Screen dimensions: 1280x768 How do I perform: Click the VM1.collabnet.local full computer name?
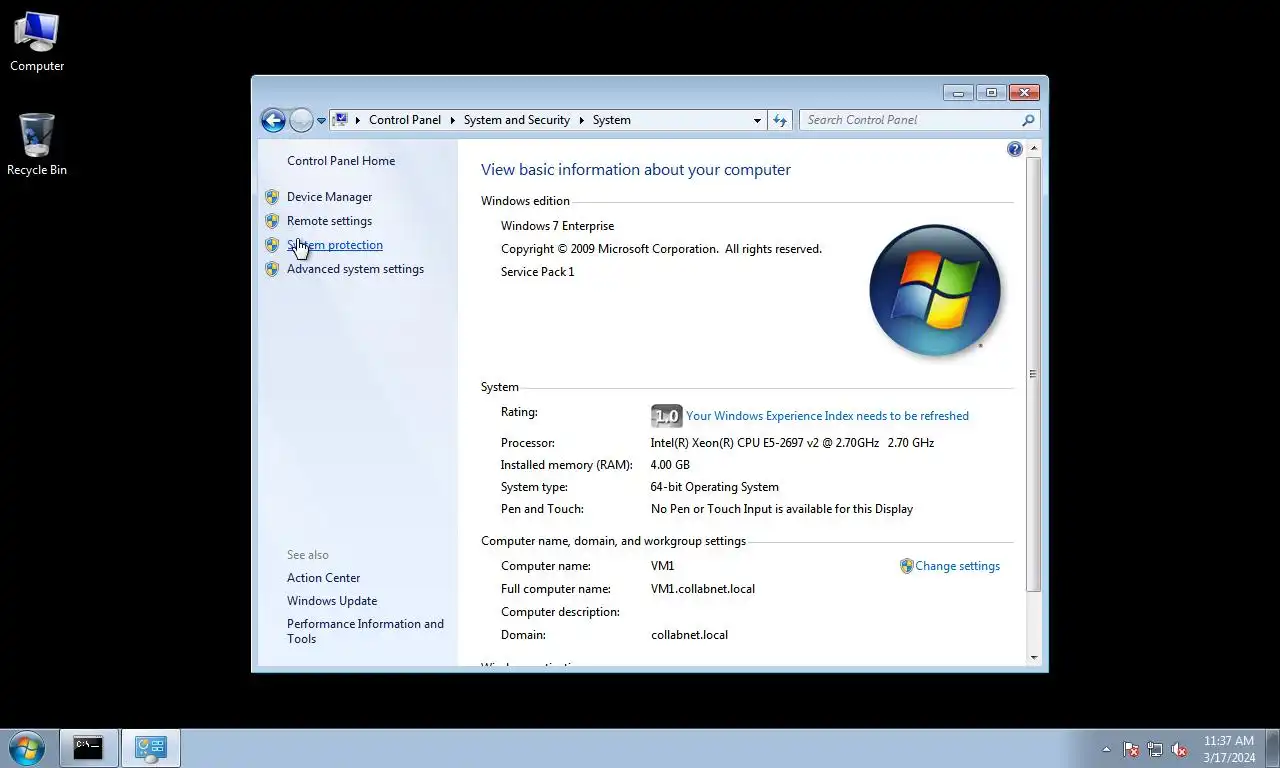pyautogui.click(x=703, y=589)
